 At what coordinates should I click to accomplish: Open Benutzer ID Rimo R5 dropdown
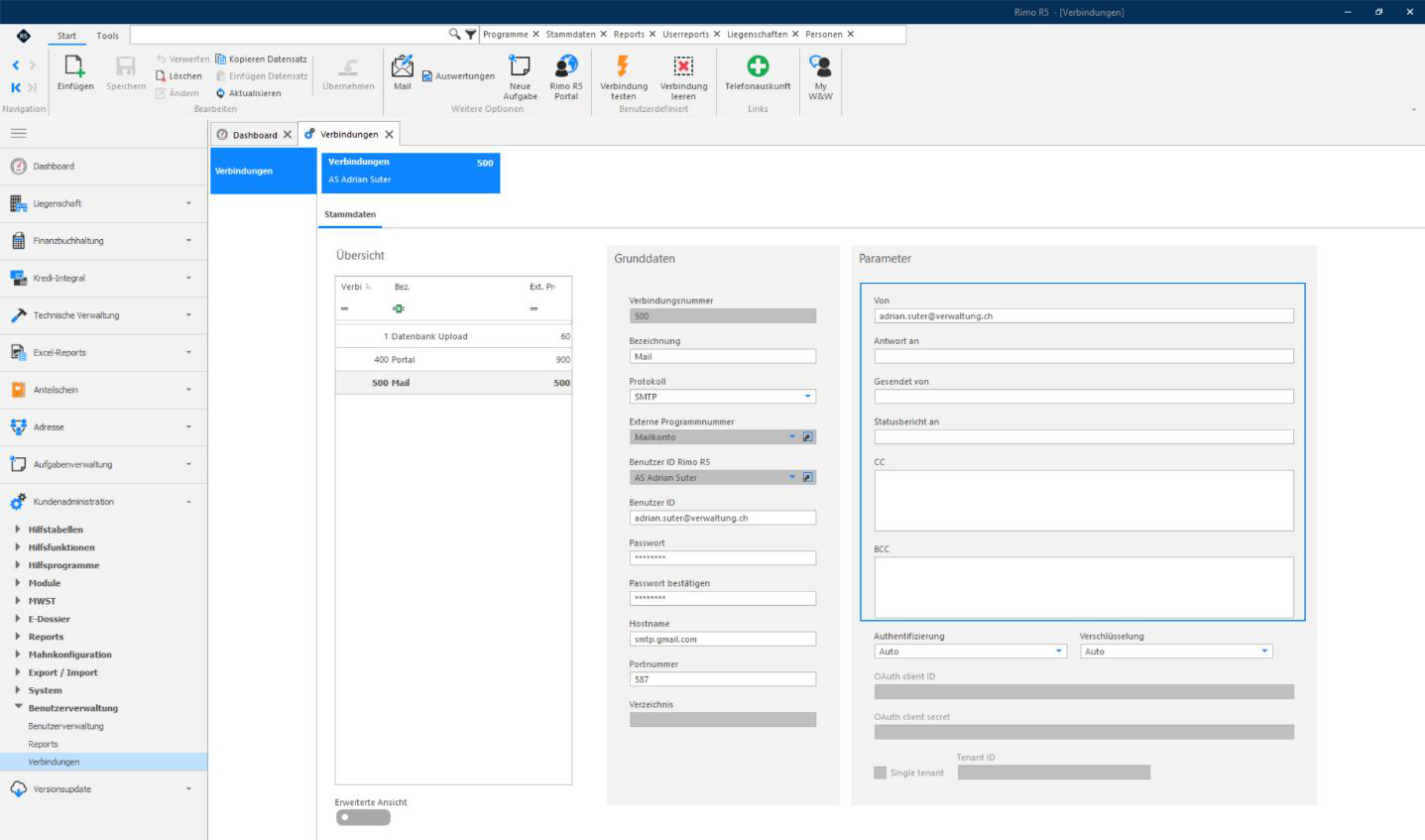coord(792,478)
